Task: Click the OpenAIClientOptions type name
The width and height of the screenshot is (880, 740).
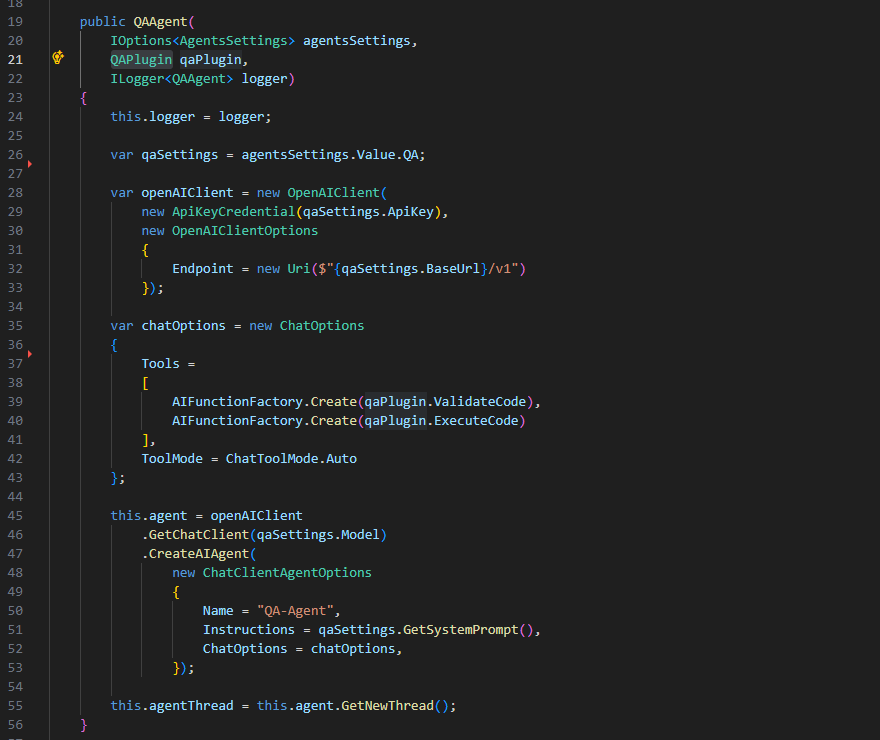Action: click(x=245, y=231)
